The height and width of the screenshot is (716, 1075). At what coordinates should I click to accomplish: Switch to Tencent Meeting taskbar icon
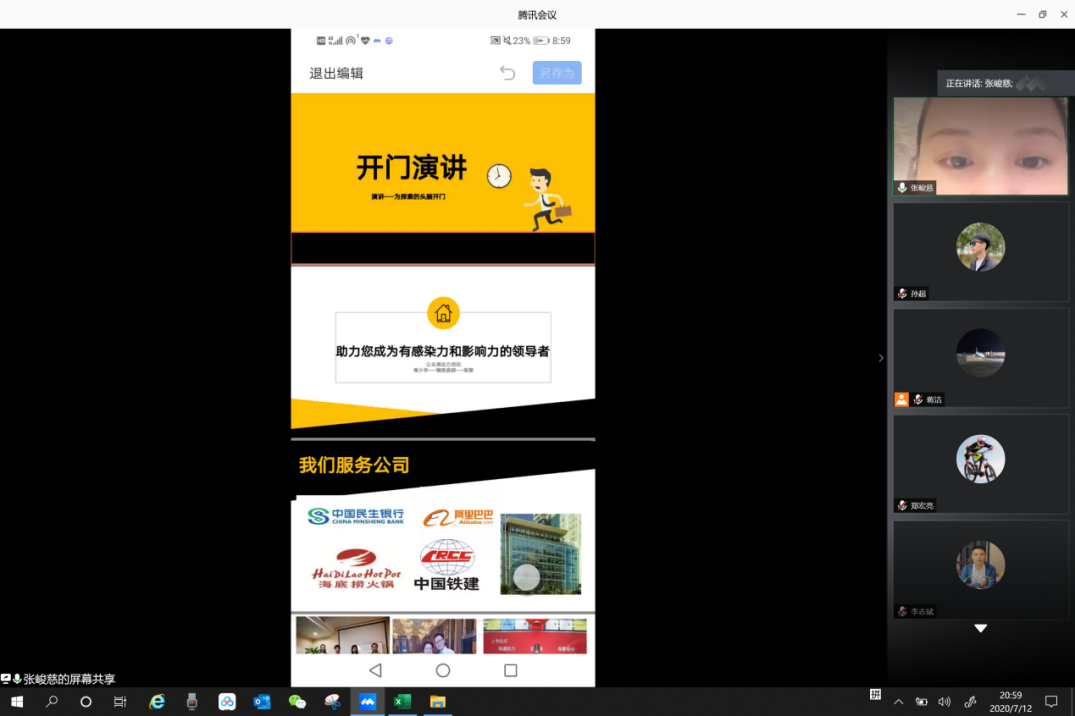point(367,702)
